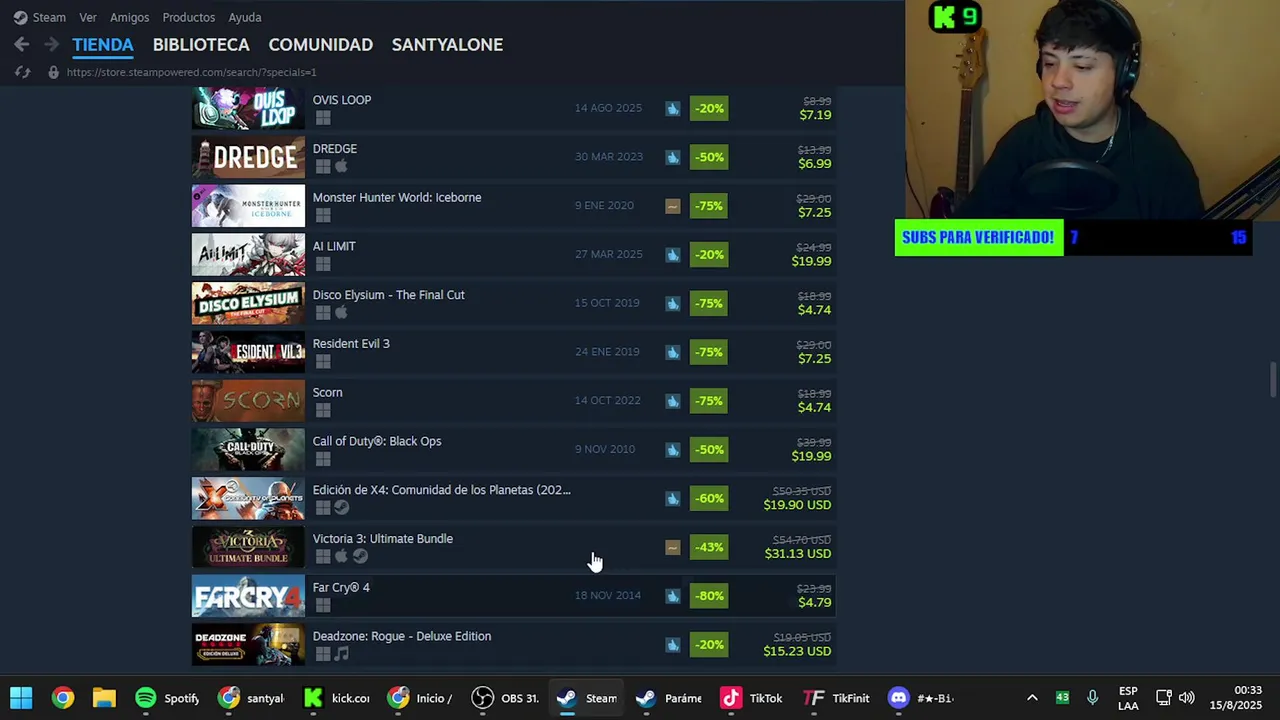Click the microphone icon in the system tray

(1092, 698)
